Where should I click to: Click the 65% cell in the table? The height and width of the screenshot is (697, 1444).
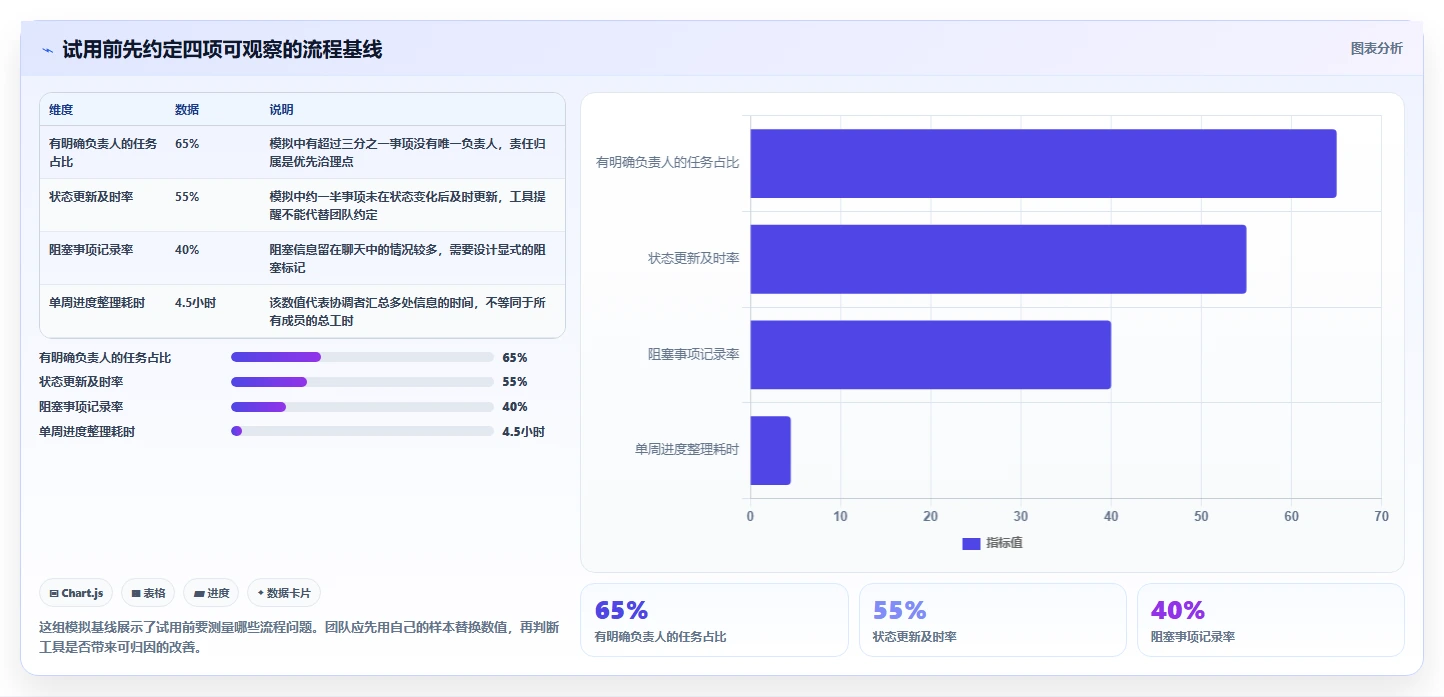pyautogui.click(x=187, y=144)
